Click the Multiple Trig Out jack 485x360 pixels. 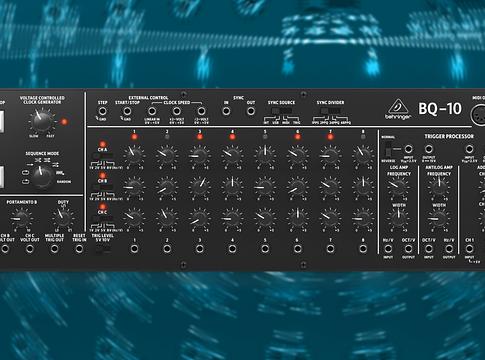point(54,249)
